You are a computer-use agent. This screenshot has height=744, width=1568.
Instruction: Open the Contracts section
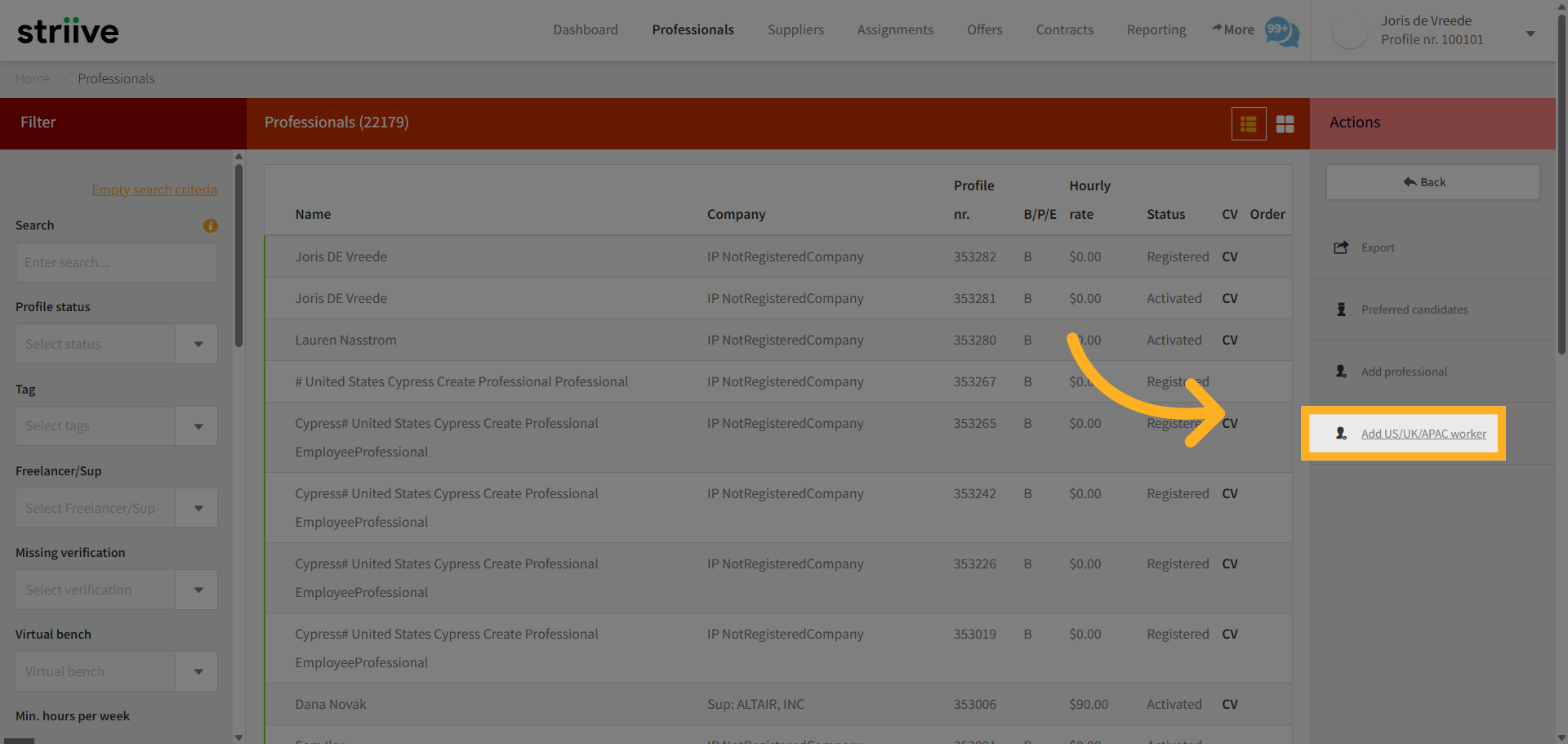pos(1064,29)
